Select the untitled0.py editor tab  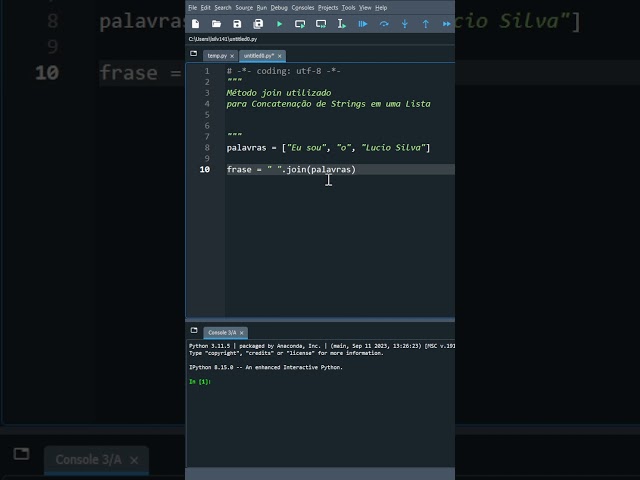tap(259, 56)
